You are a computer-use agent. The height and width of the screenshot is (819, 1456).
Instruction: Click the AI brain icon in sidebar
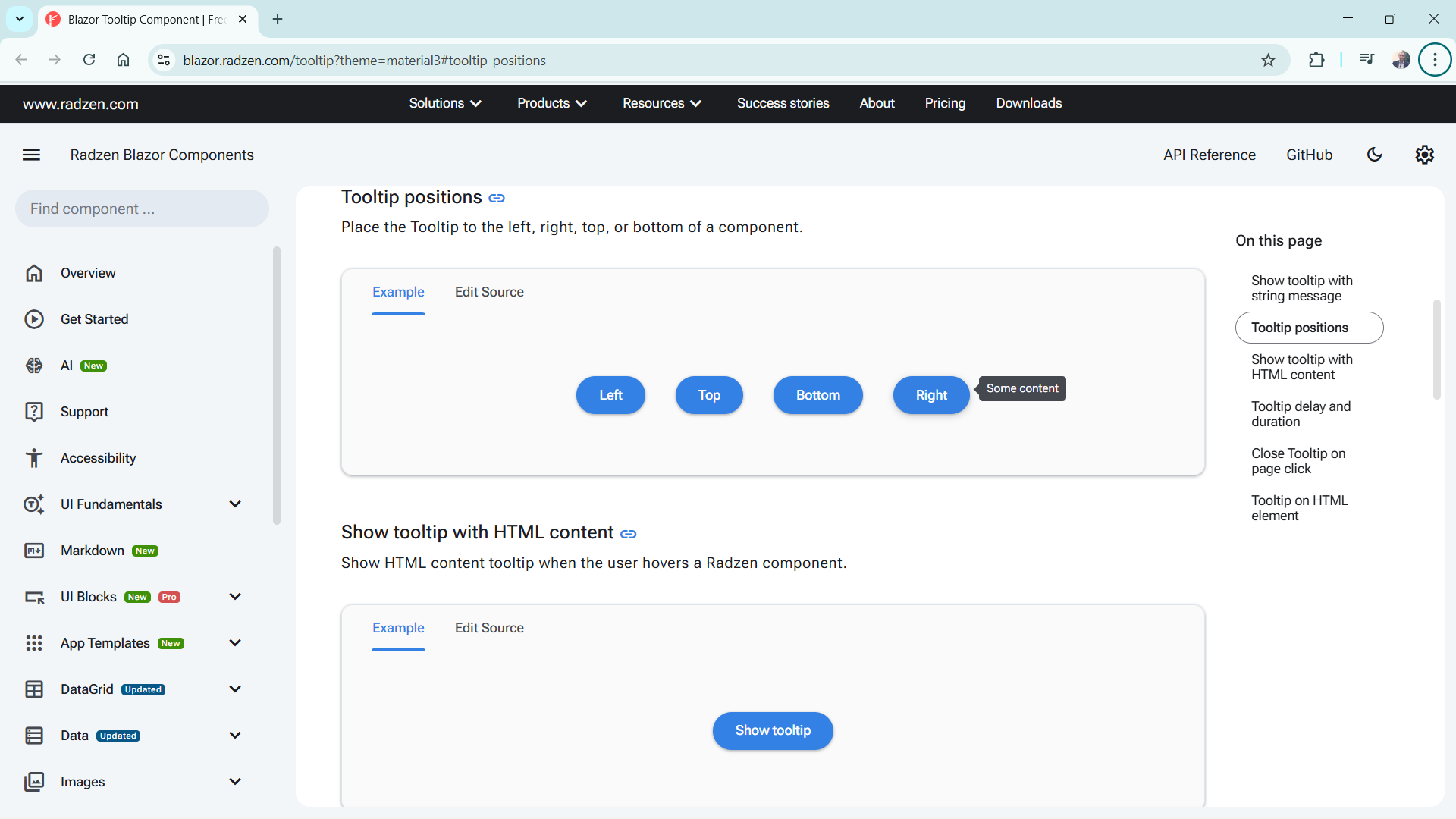34,366
